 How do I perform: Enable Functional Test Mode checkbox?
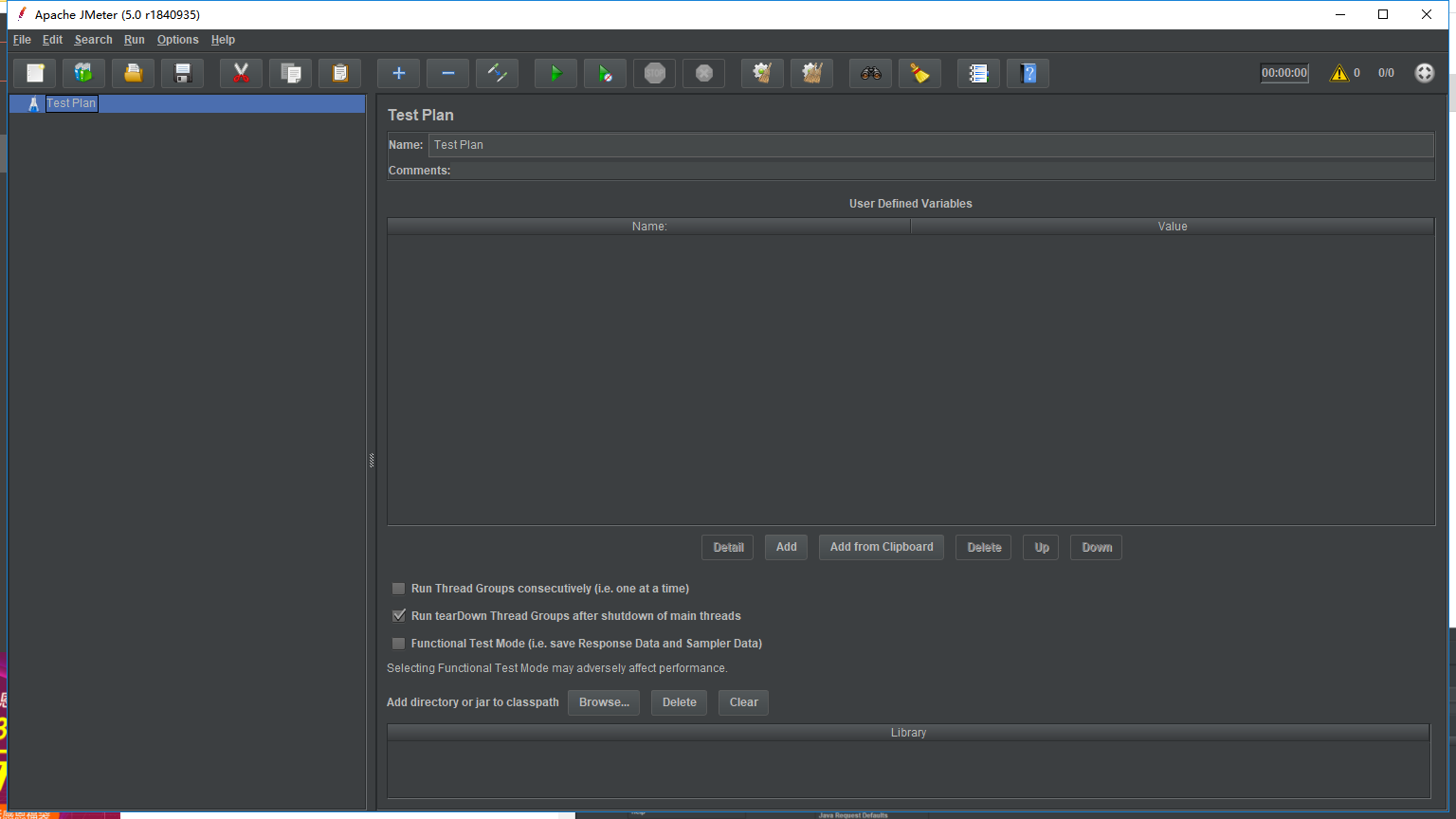pos(399,644)
